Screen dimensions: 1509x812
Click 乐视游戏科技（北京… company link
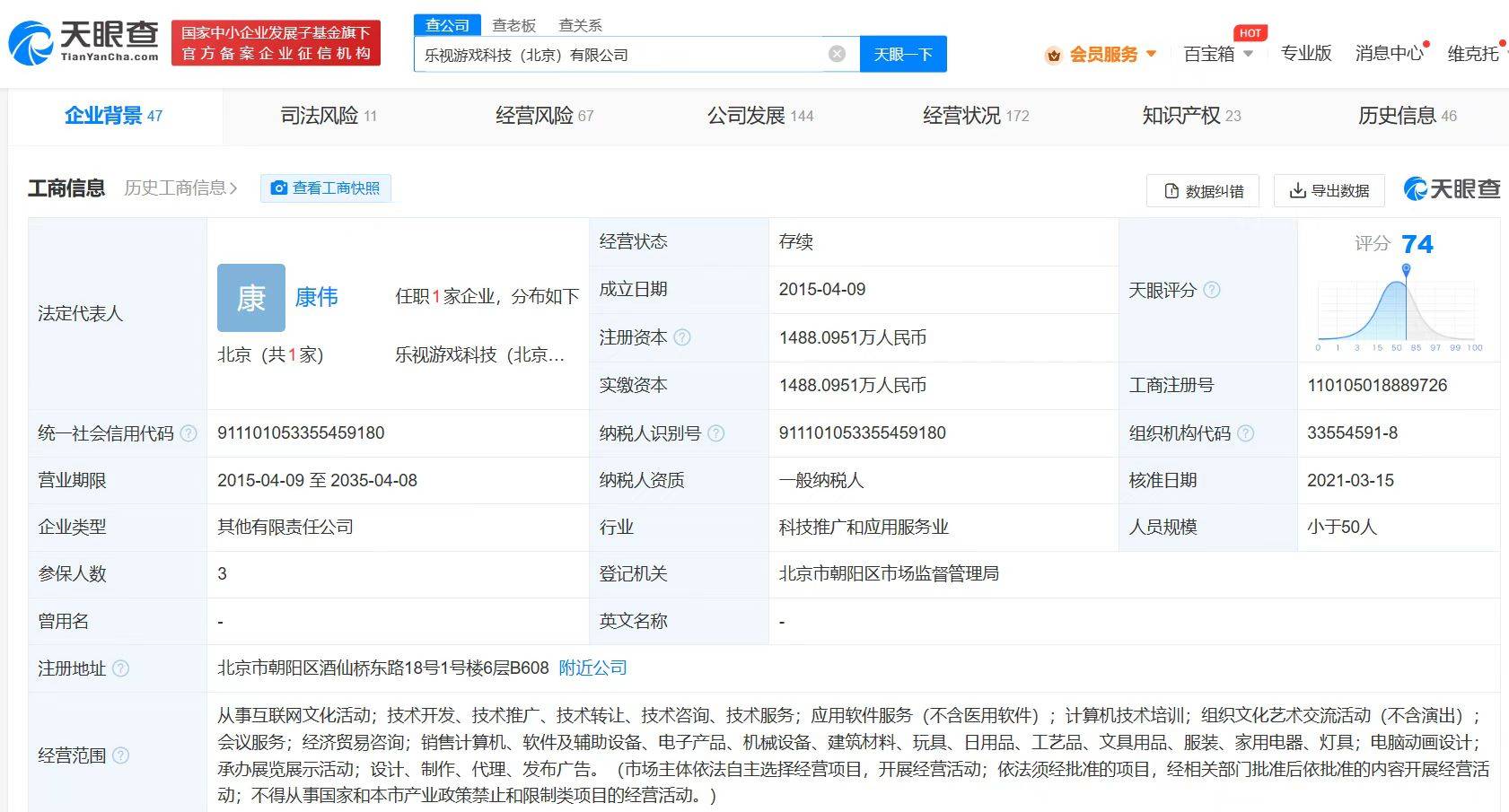click(x=479, y=354)
